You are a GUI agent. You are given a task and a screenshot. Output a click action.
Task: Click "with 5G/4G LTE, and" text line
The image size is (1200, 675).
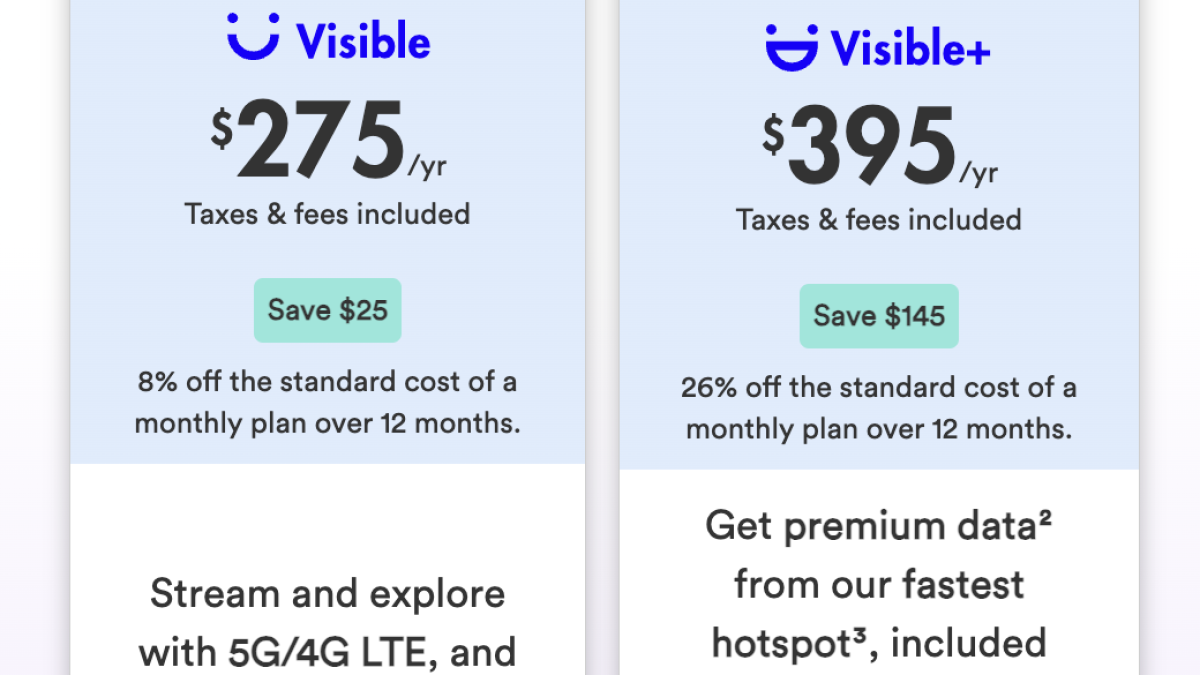(327, 652)
